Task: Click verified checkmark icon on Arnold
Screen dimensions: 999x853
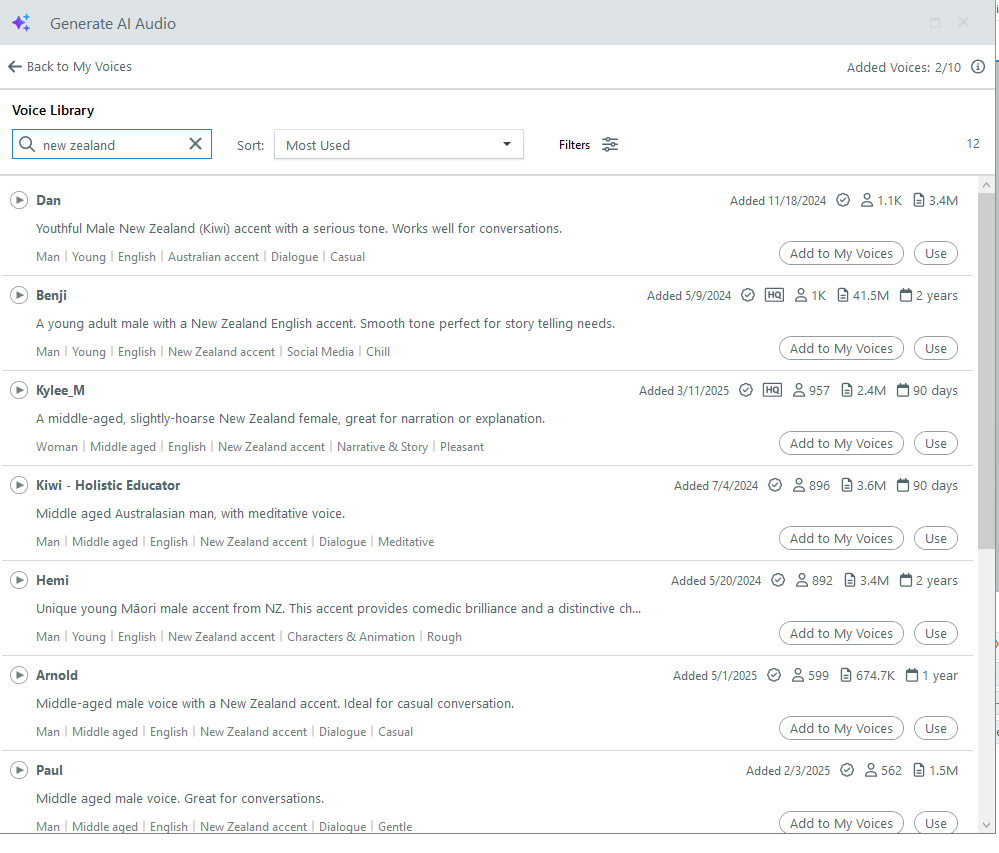Action: click(774, 675)
